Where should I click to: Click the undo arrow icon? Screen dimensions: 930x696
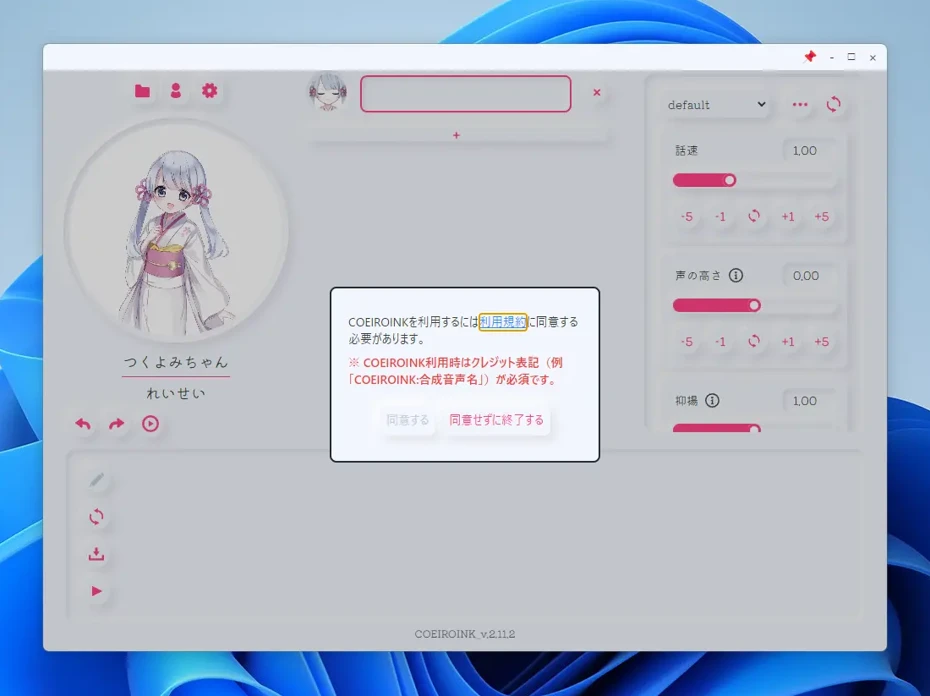point(83,424)
